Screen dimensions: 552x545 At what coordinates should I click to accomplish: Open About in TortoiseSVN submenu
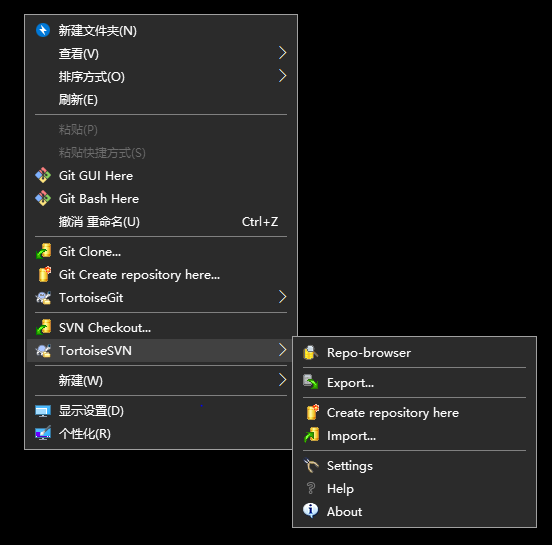coord(414,511)
